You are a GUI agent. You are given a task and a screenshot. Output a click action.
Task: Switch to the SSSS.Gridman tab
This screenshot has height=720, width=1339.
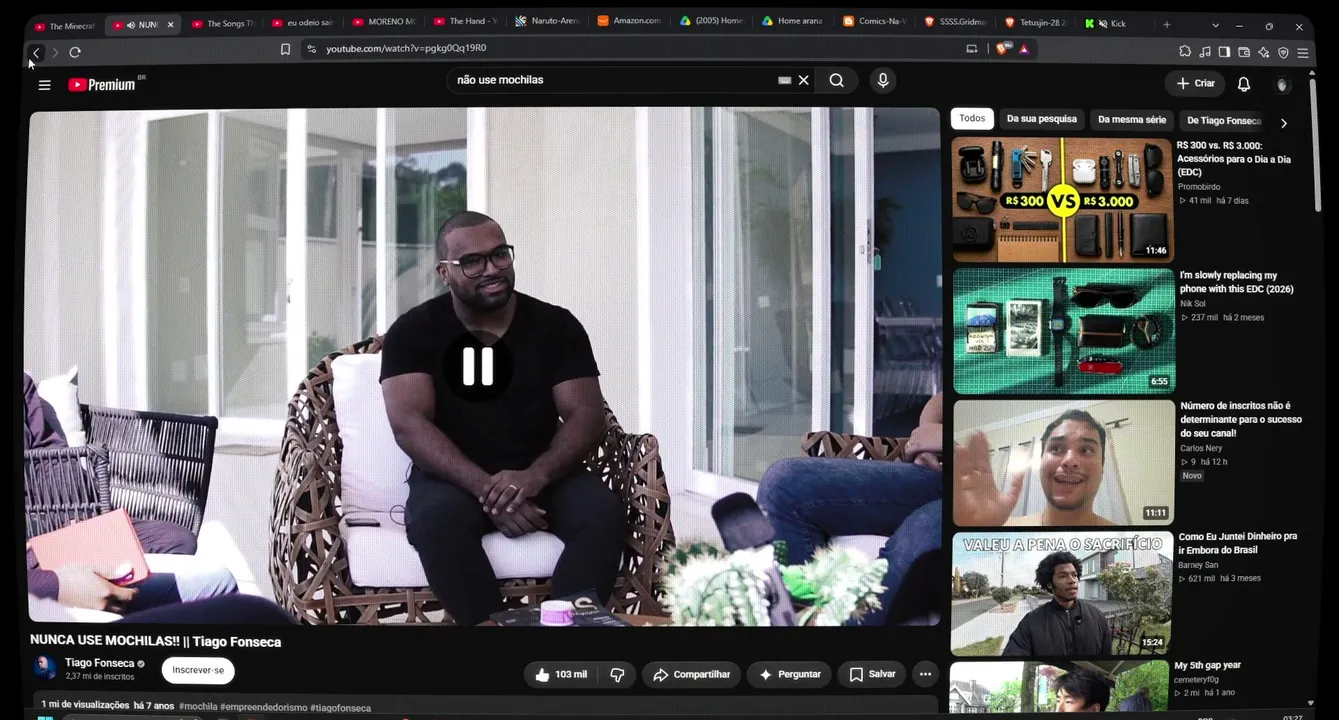(x=956, y=22)
